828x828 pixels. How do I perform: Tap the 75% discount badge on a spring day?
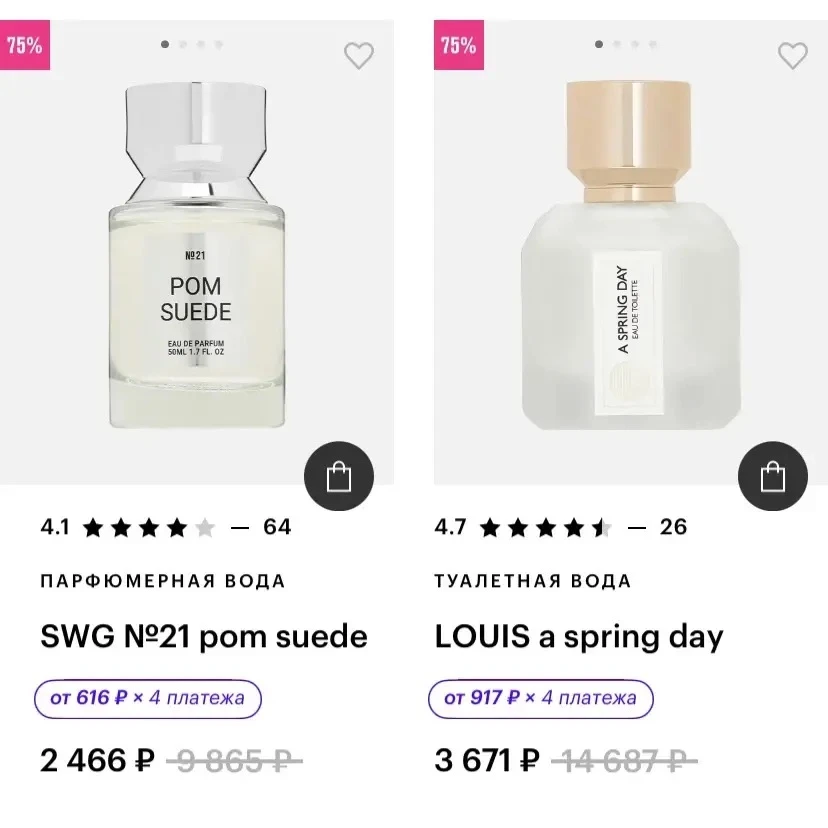(x=459, y=45)
